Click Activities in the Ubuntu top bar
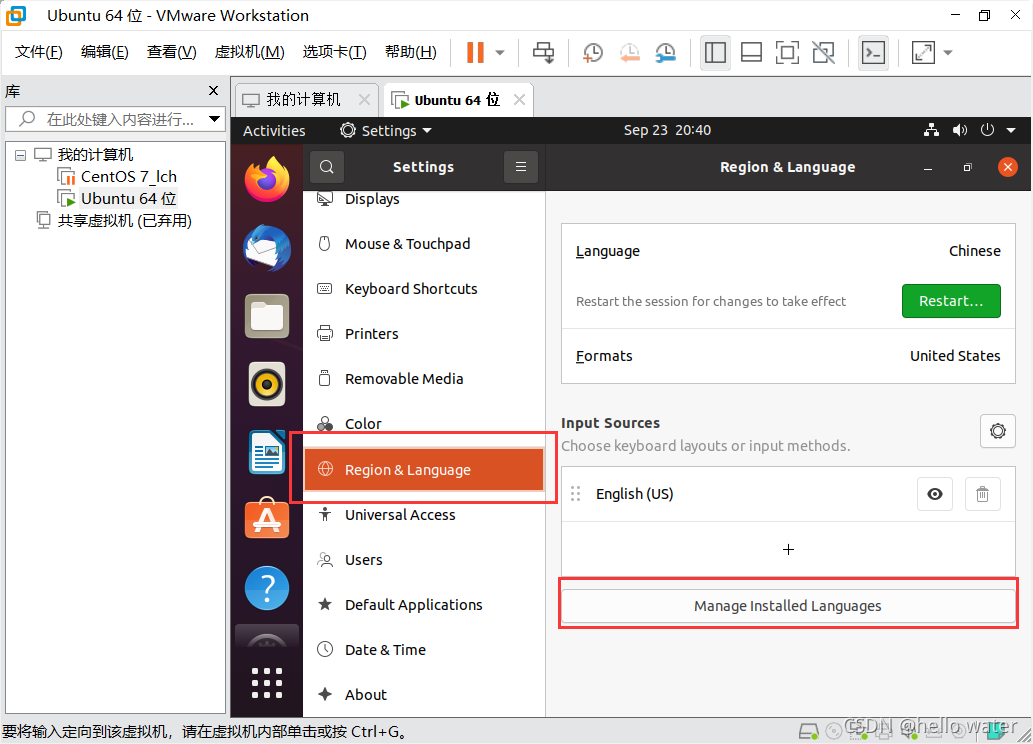Screen dimensions: 1033x744 point(274,130)
